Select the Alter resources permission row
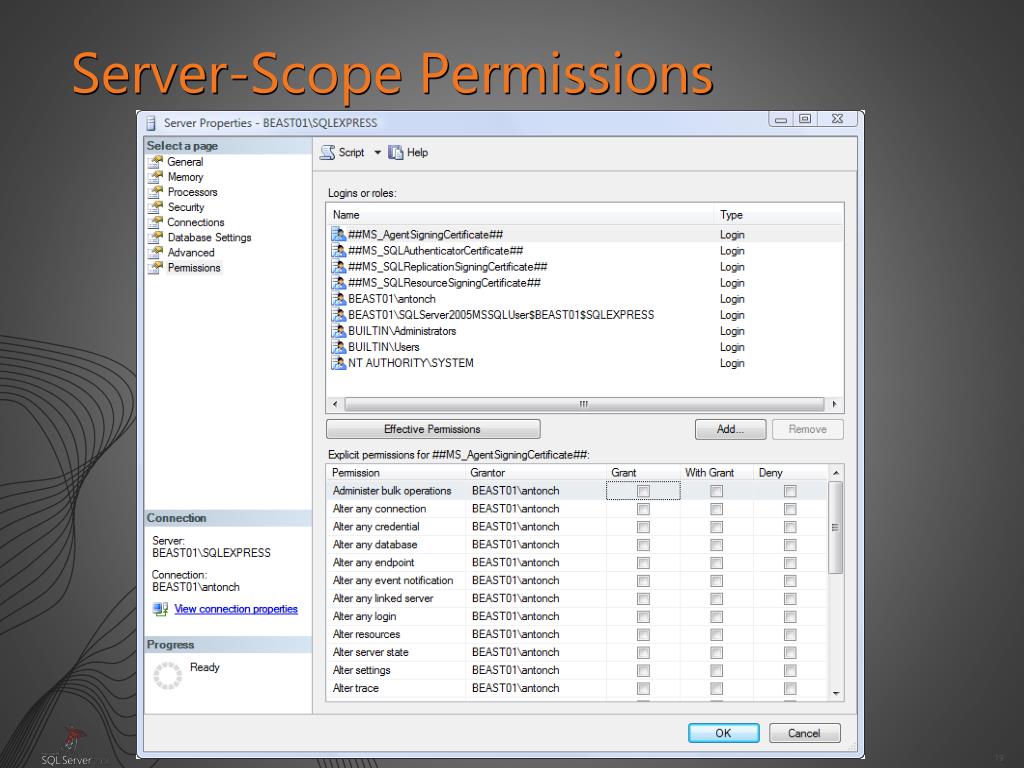 click(577, 634)
